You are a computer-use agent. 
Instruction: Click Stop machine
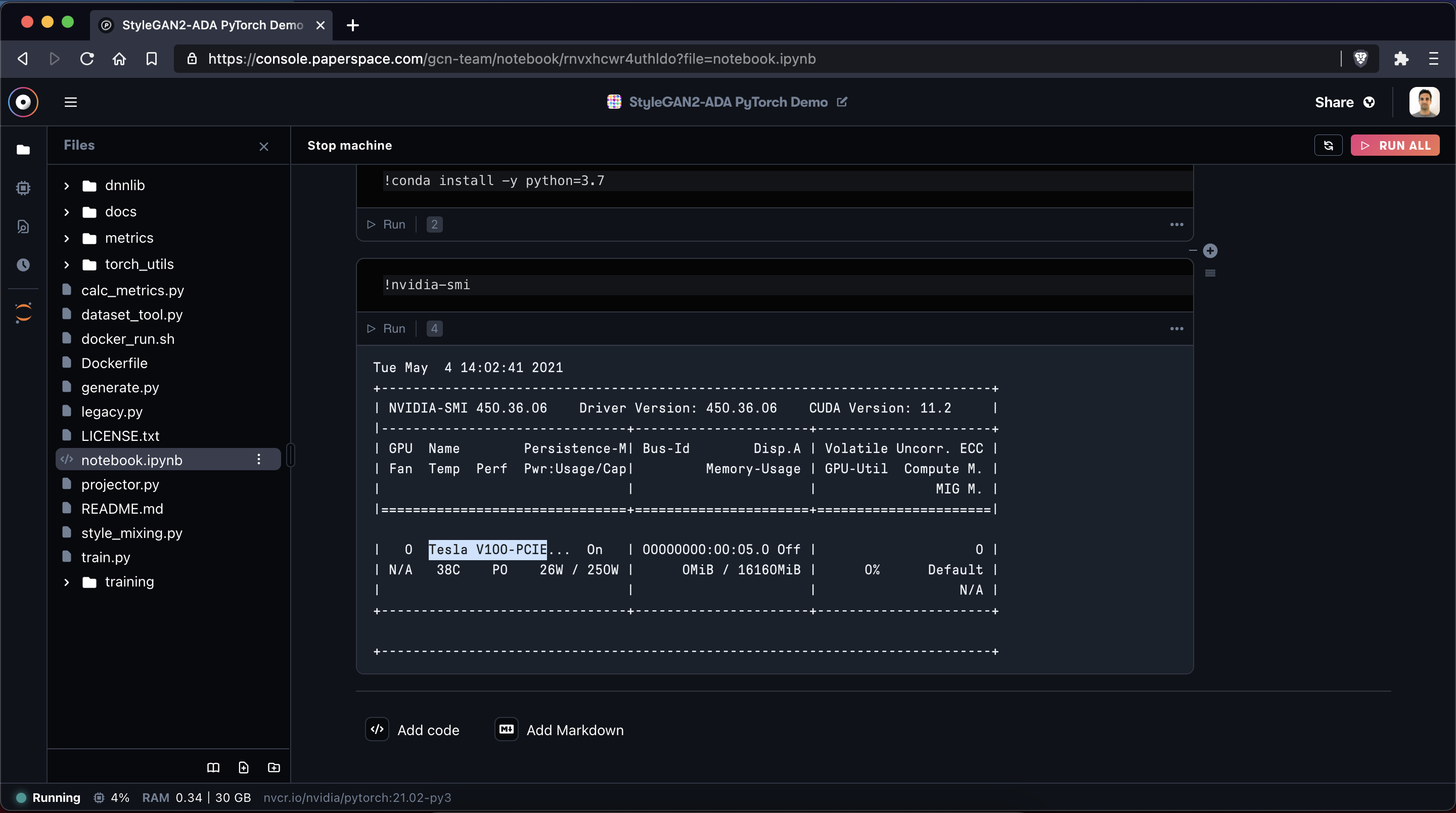(350, 145)
